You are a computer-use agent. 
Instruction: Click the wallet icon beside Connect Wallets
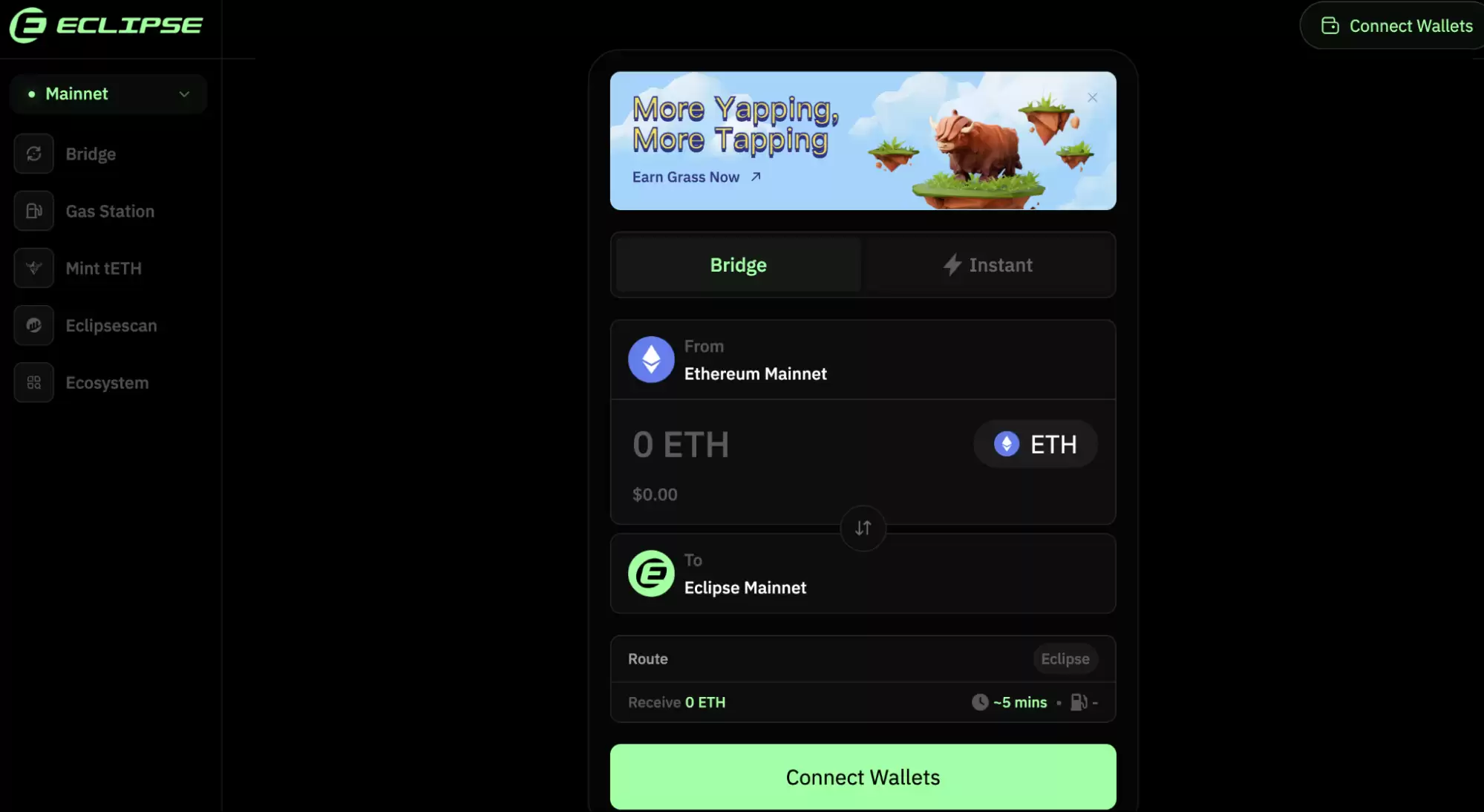1330,26
